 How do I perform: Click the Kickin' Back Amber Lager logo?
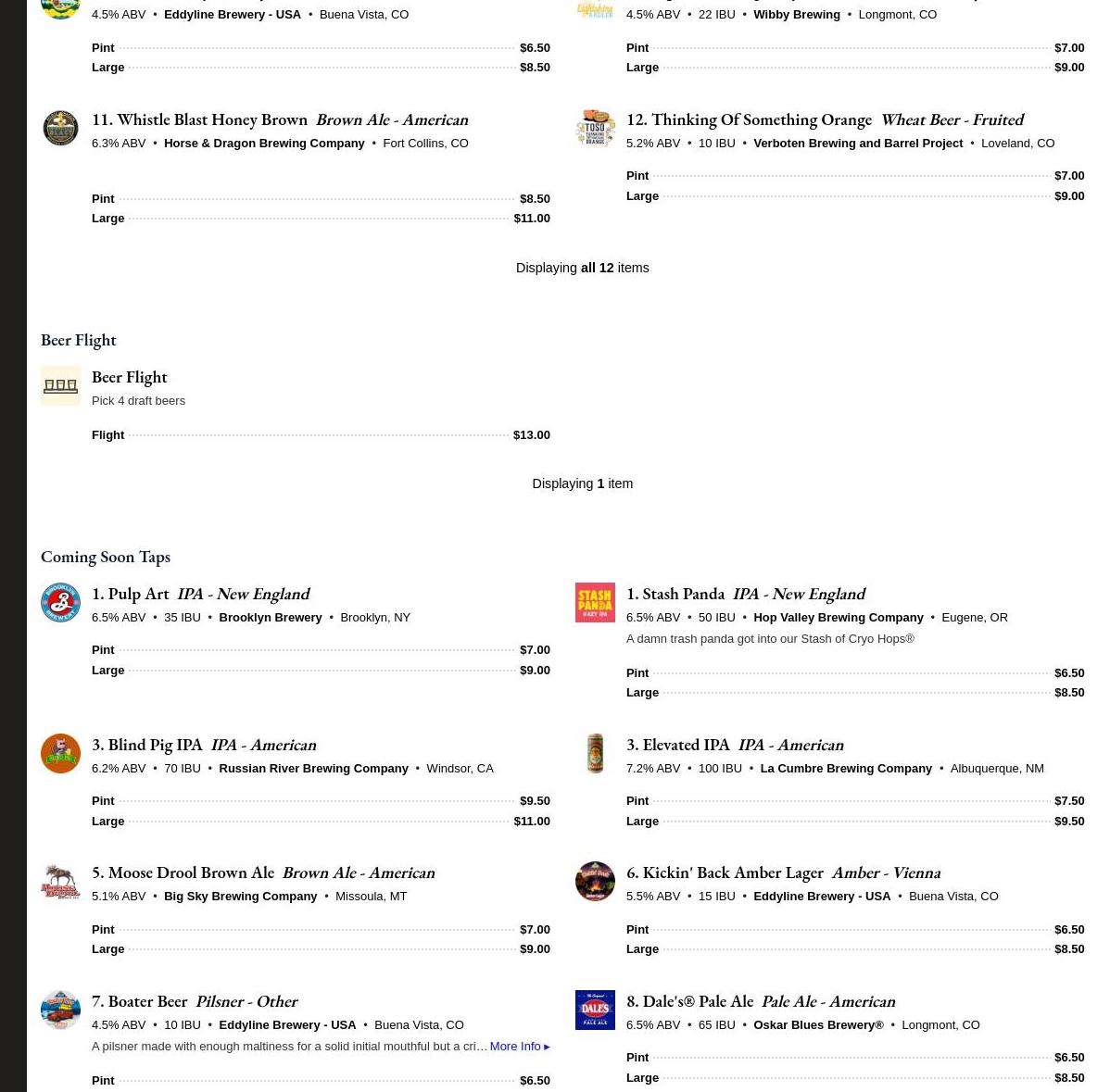point(595,881)
